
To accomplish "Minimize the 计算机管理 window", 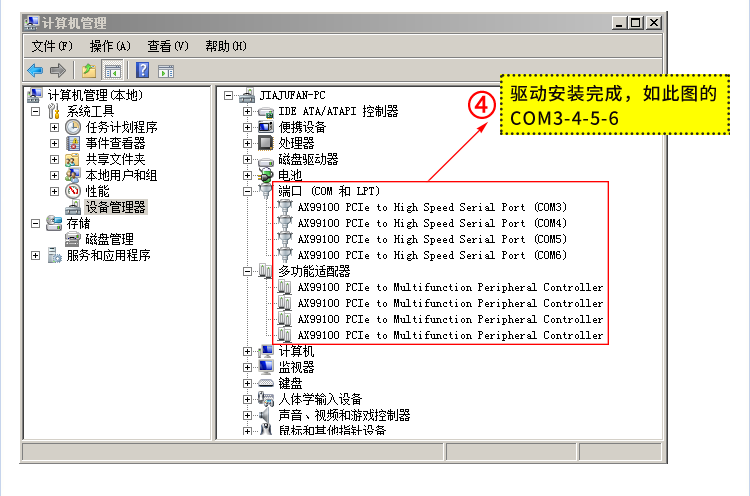I will 619,22.
